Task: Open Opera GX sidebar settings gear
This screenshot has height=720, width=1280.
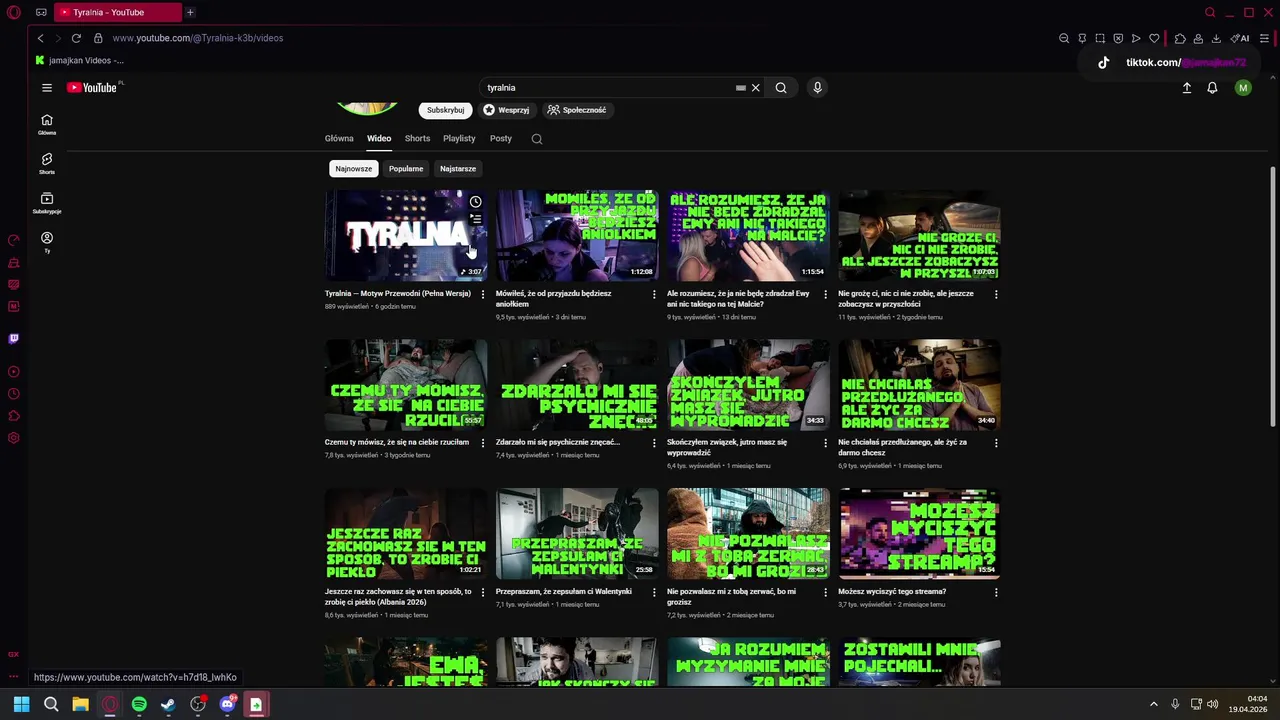Action: coord(13,438)
